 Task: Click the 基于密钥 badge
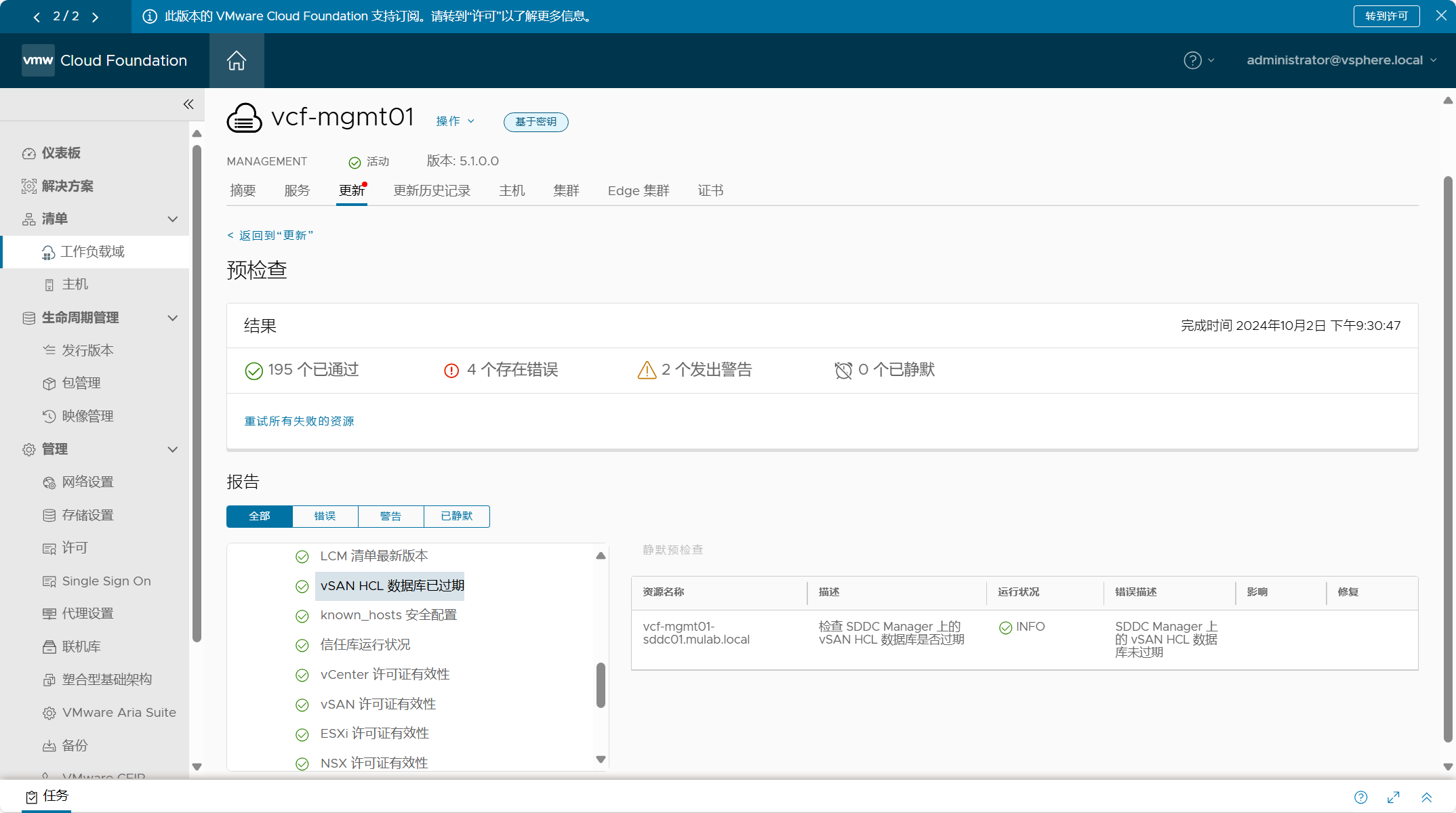pyautogui.click(x=535, y=122)
